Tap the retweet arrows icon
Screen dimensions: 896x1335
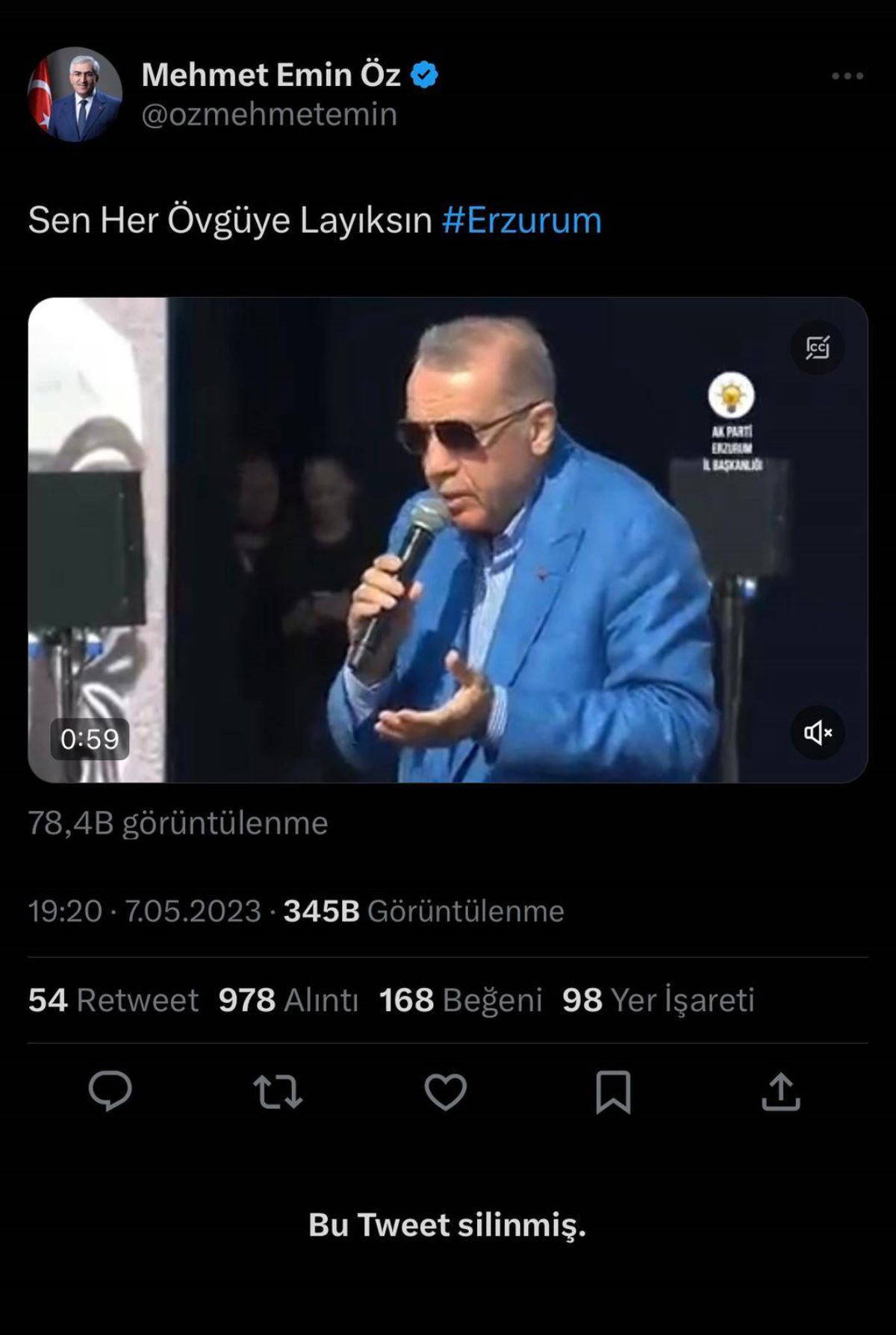[278, 1092]
